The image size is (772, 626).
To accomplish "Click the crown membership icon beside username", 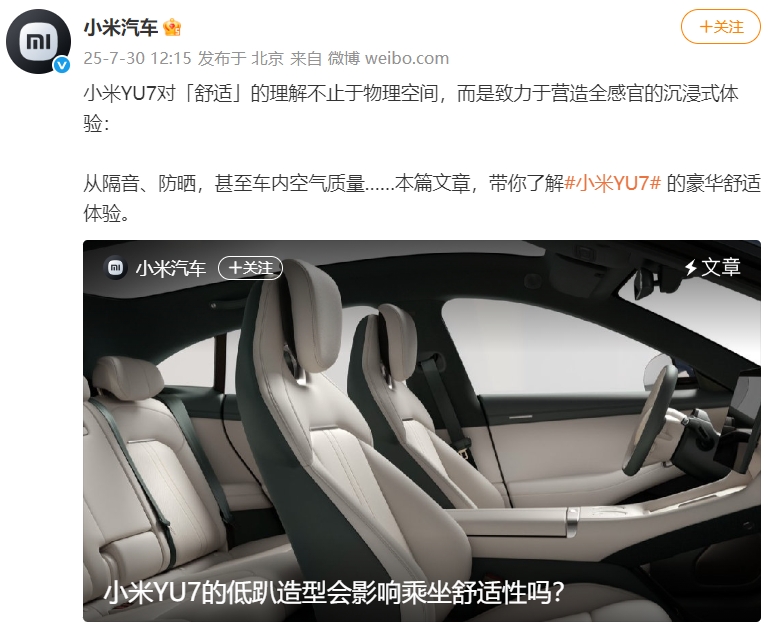I will tap(172, 27).
